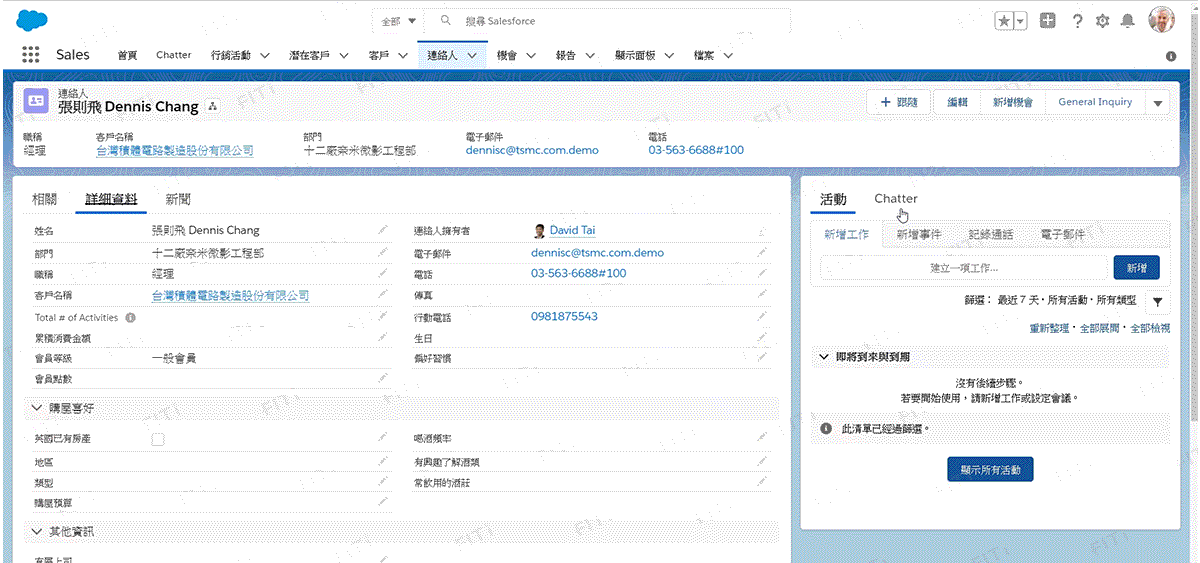This screenshot has height=563, width=1200.
Task: Open the notifications bell
Action: [x=1128, y=21]
